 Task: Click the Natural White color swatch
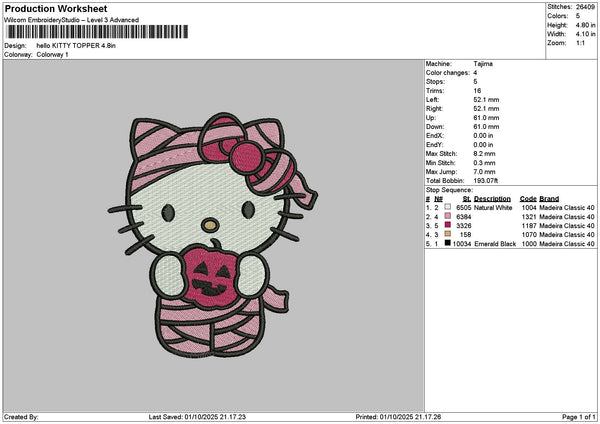[x=447, y=207]
